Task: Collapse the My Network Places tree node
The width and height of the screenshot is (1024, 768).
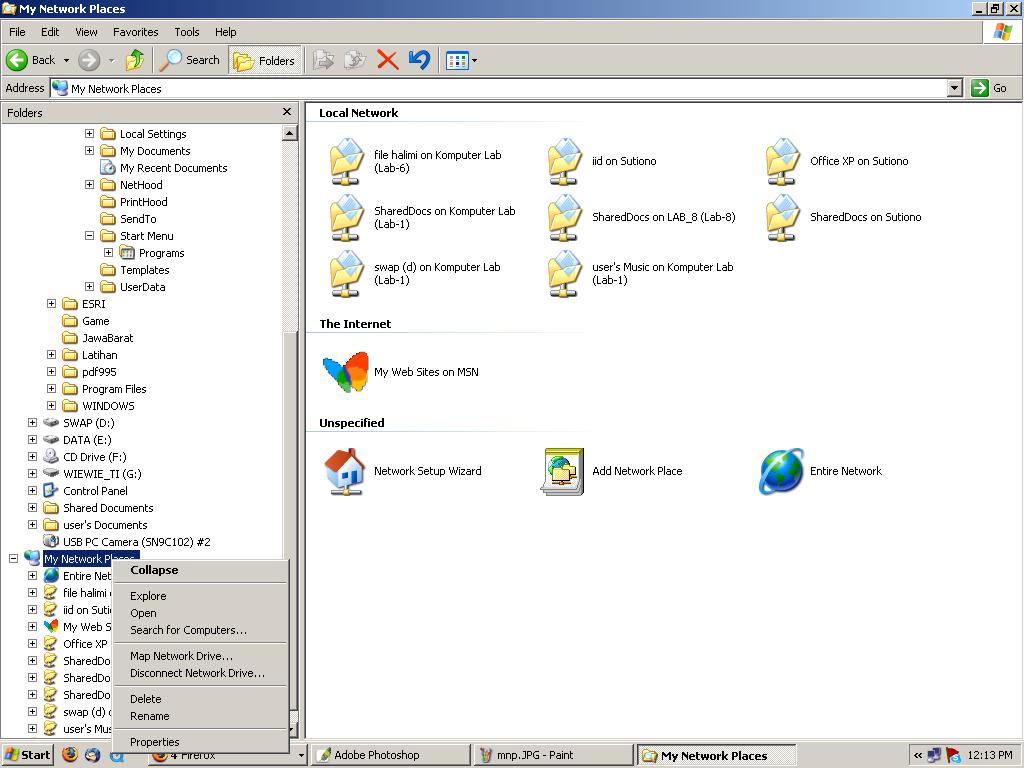Action: [x=13, y=558]
